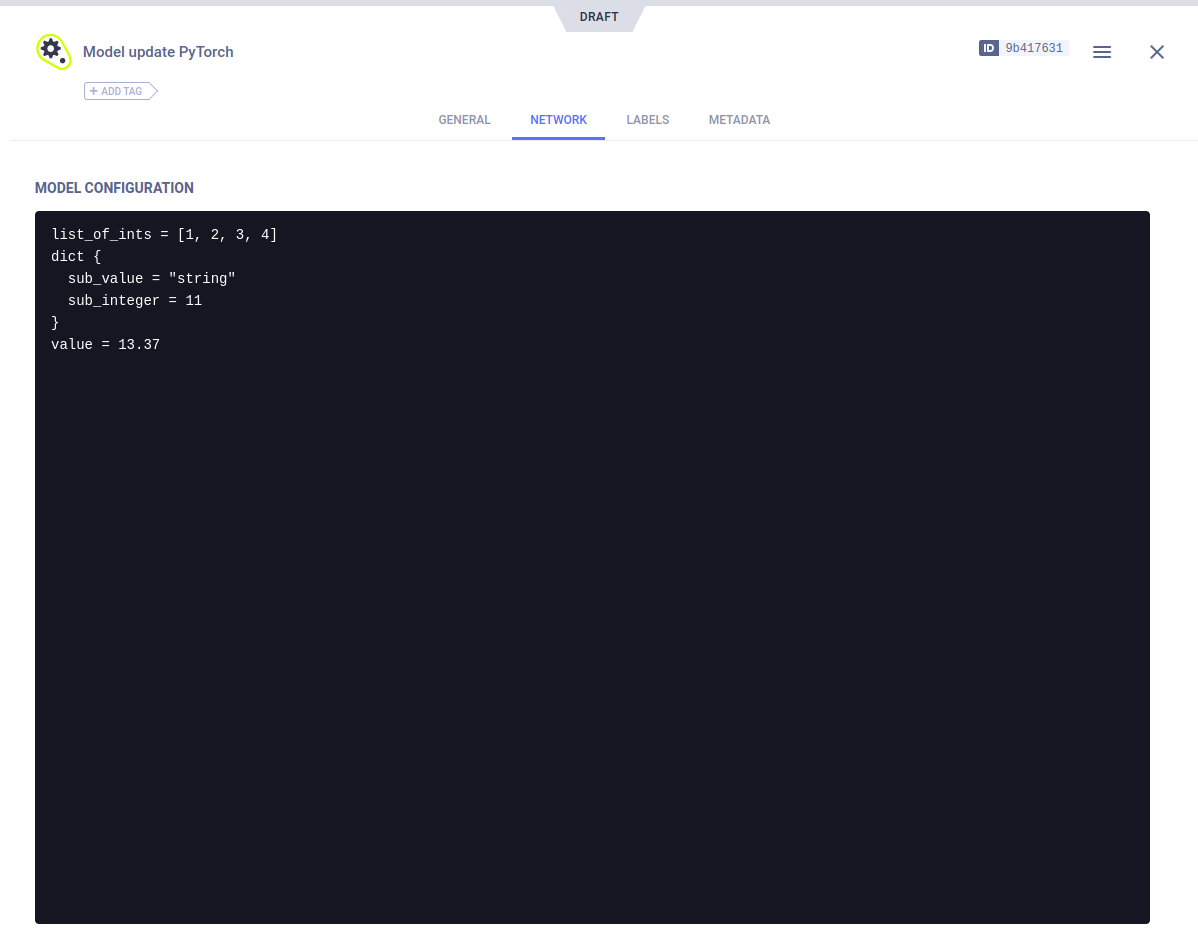Switch to the GENERAL tab
This screenshot has width=1198, height=949.
pyautogui.click(x=464, y=119)
